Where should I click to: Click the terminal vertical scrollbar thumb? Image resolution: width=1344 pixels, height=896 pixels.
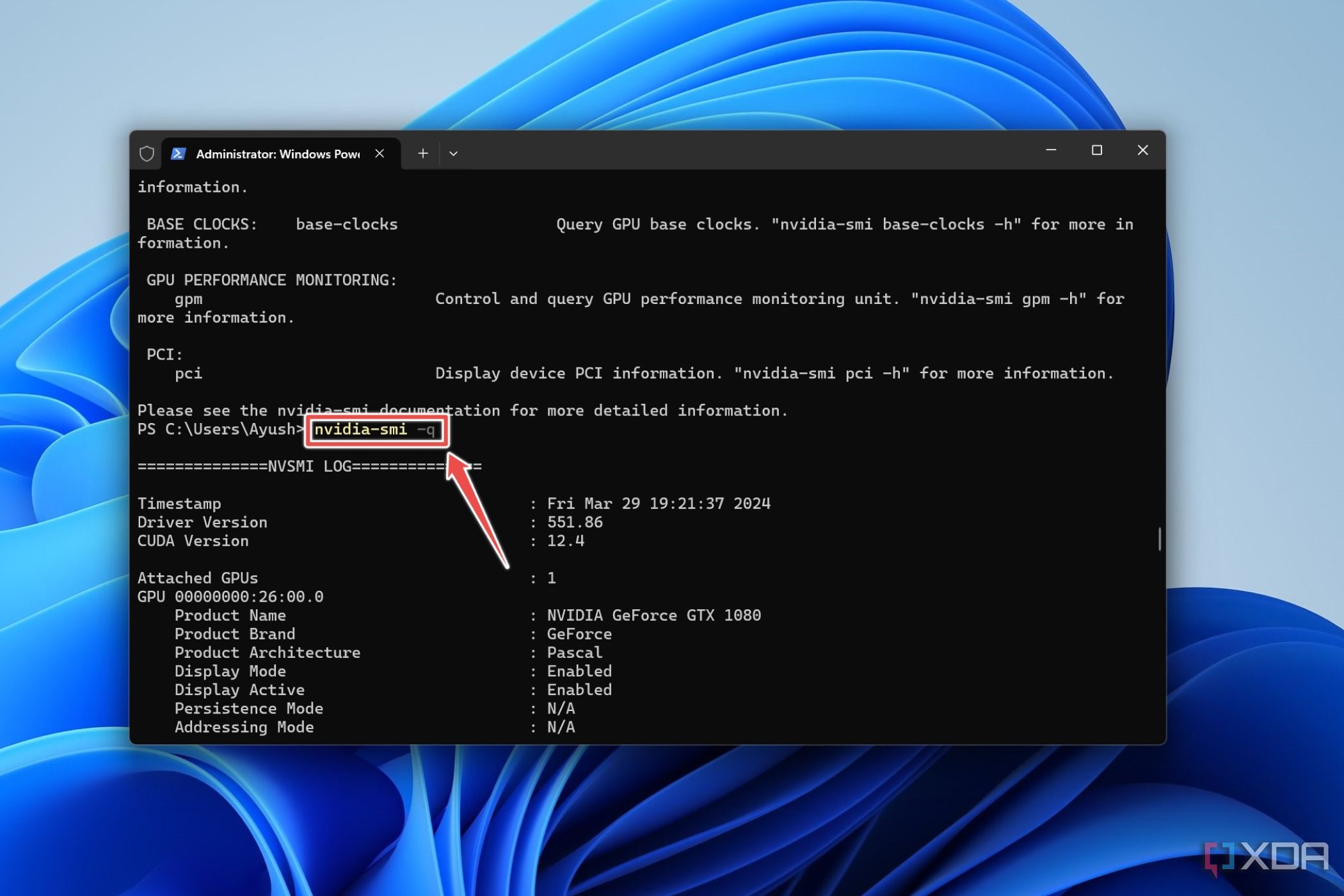(1159, 539)
